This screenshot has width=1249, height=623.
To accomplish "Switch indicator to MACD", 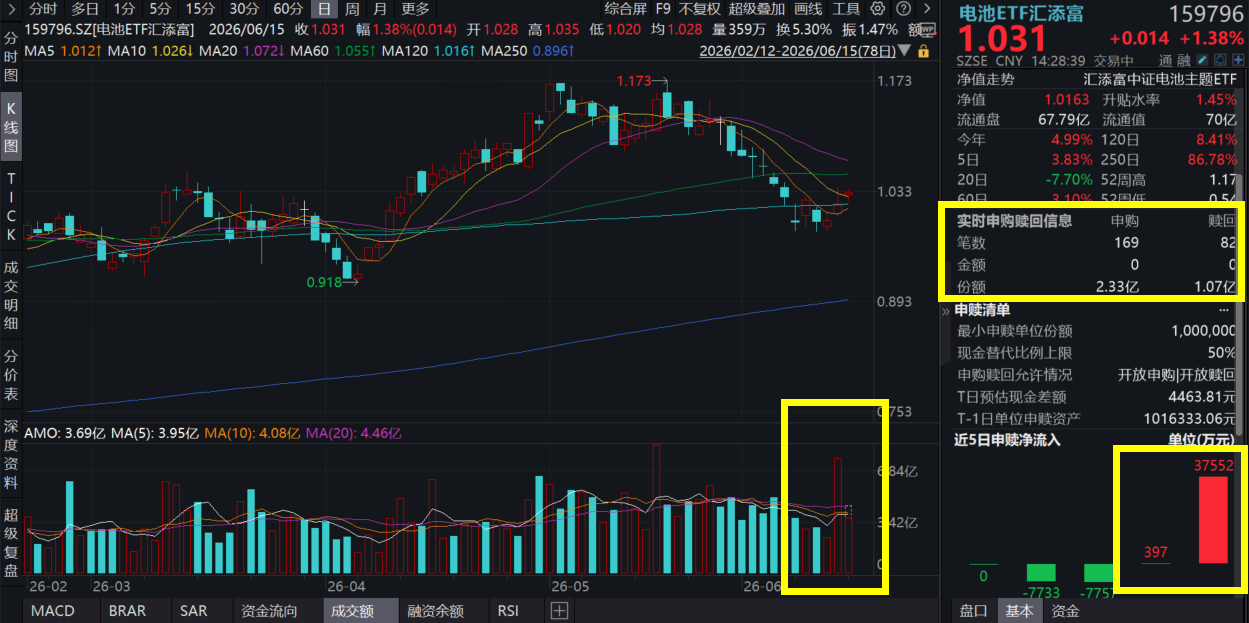I will click(53, 610).
